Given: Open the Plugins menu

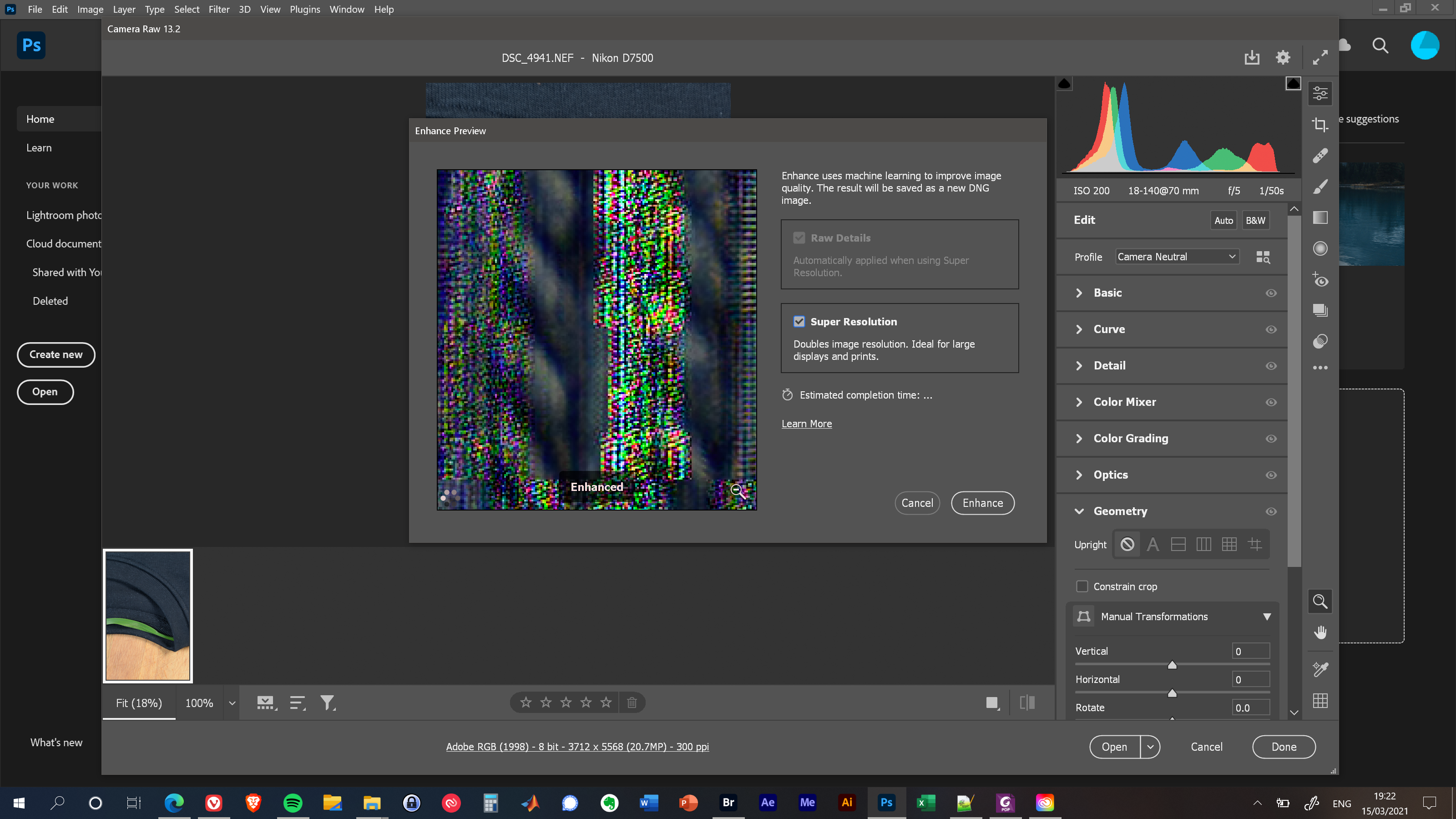Looking at the screenshot, I should 305,9.
